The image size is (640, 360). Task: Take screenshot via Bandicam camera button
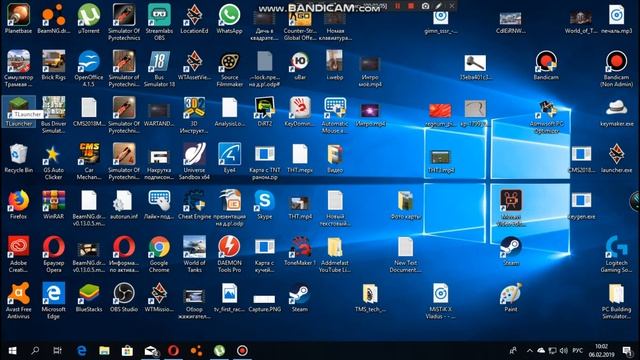coord(425,6)
